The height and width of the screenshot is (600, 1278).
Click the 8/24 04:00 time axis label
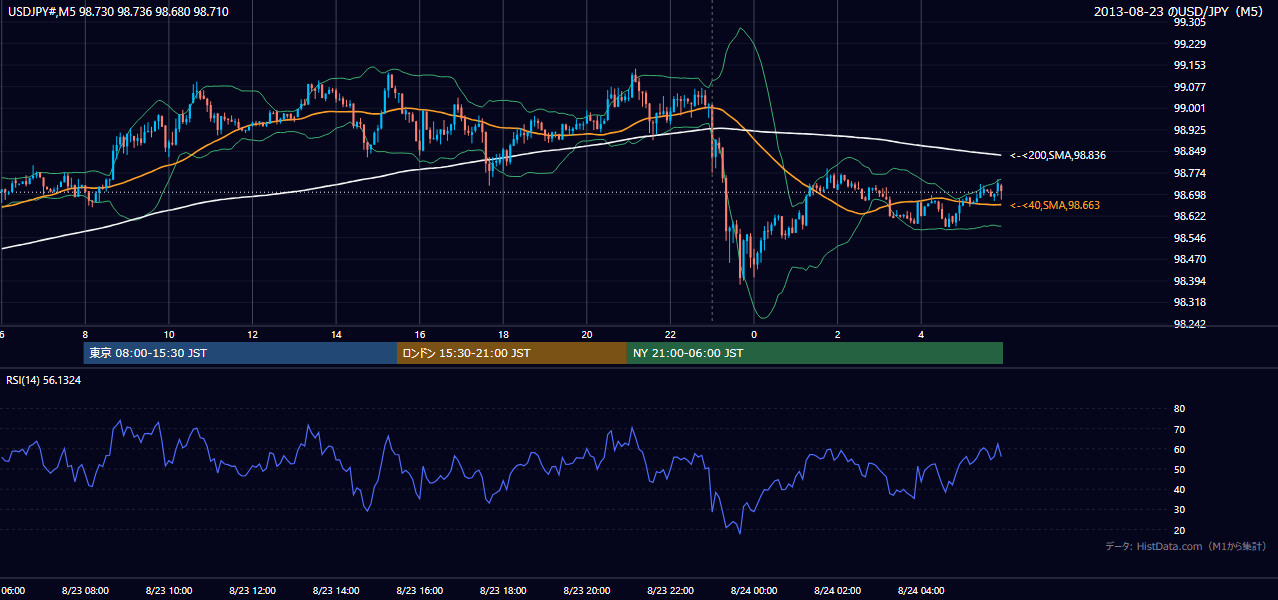921,590
